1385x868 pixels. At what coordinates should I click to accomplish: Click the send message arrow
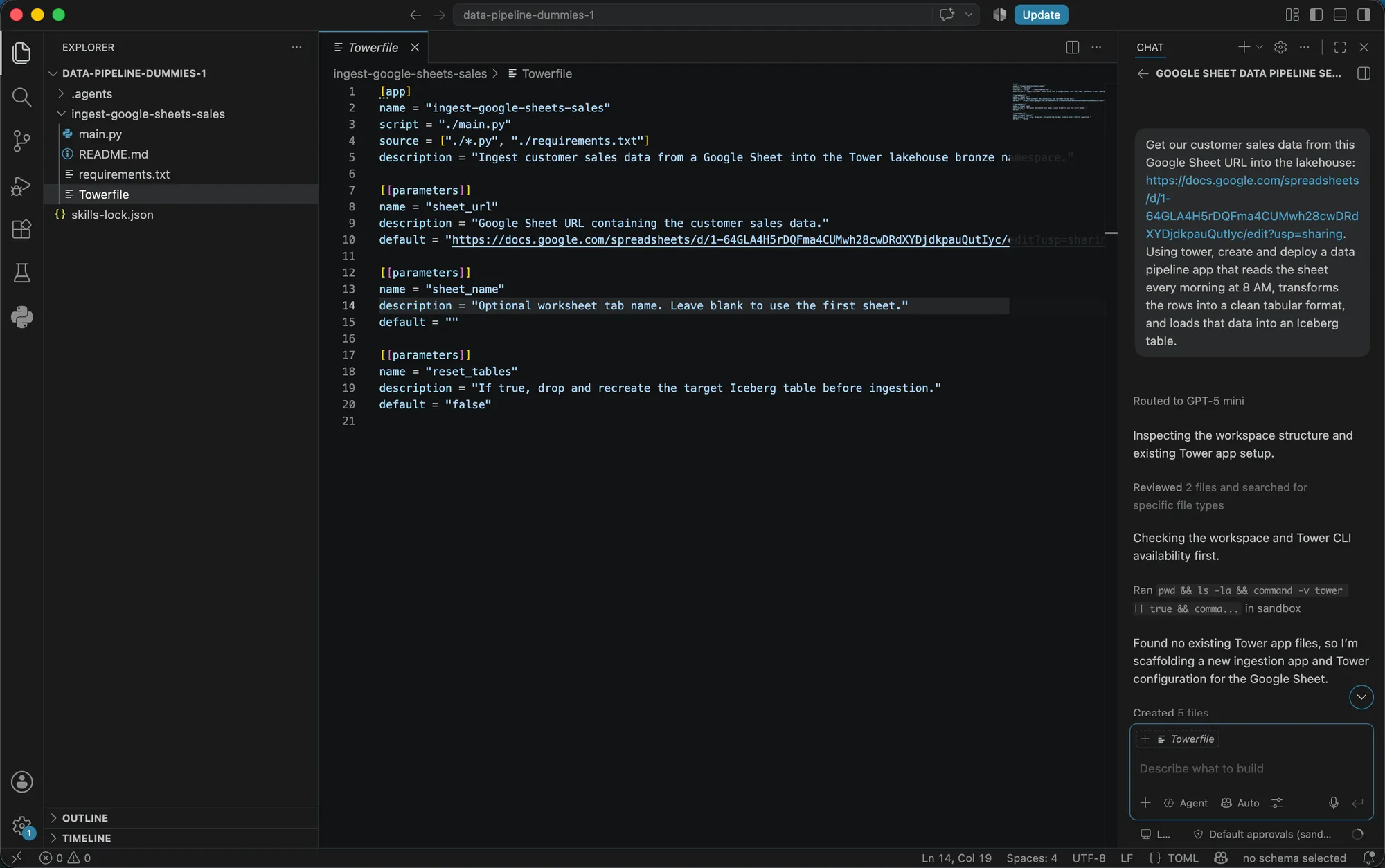1357,803
